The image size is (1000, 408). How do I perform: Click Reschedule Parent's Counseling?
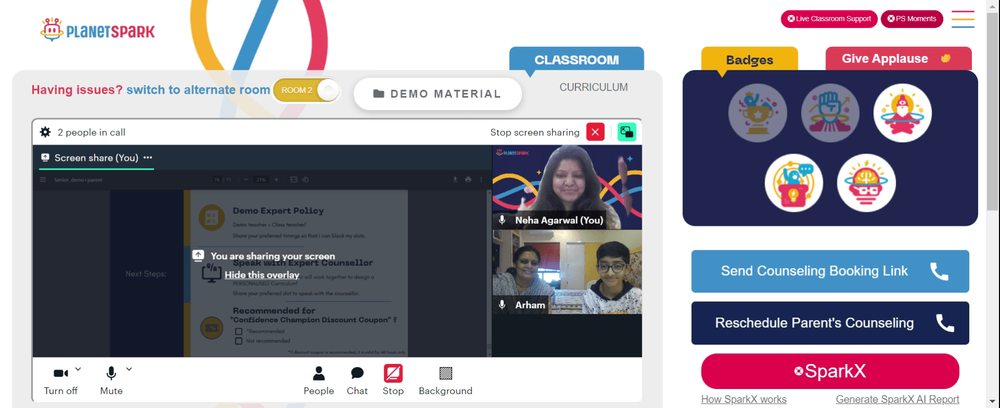pos(830,323)
